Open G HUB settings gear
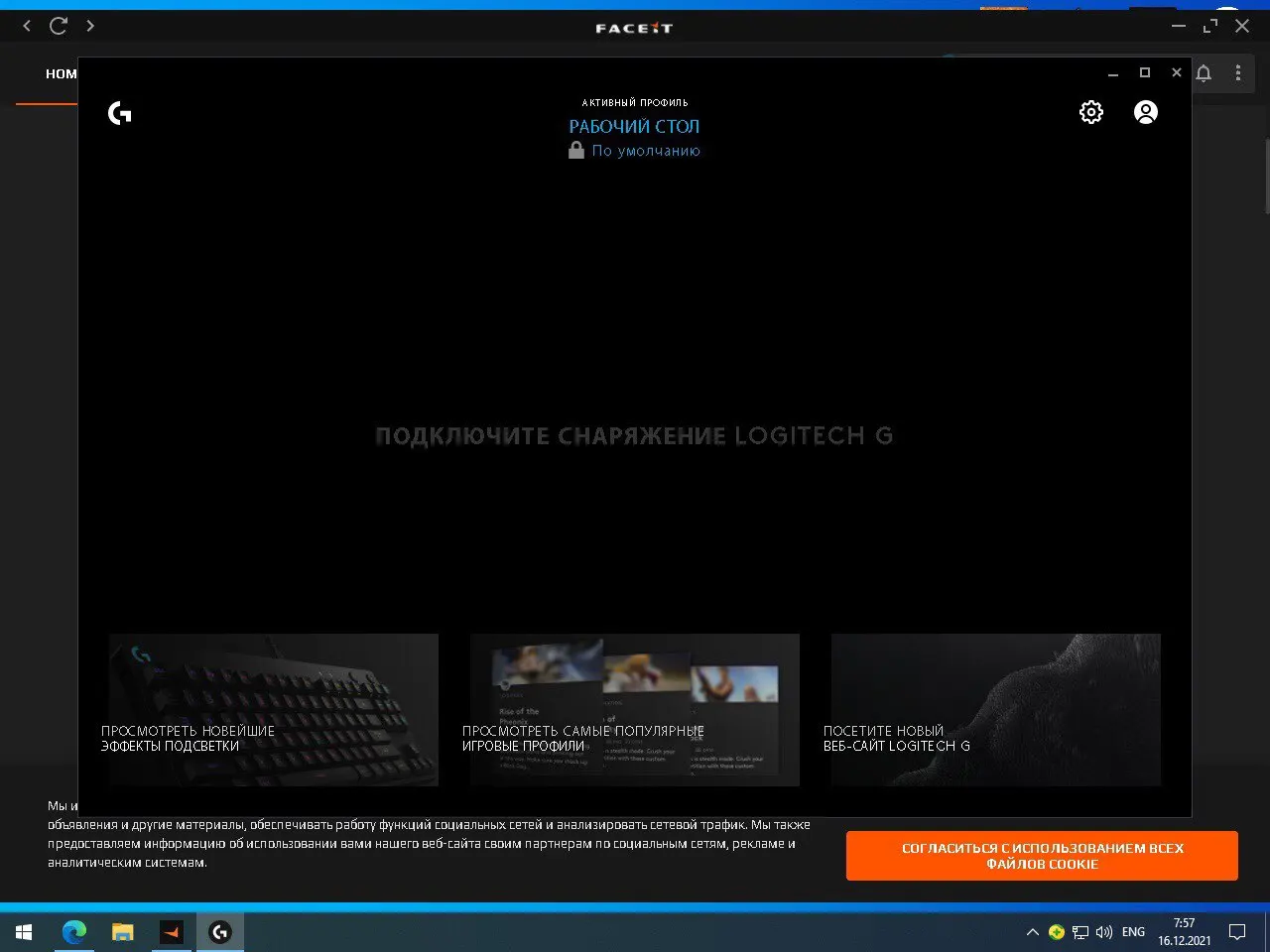Image resolution: width=1270 pixels, height=952 pixels. (1090, 112)
